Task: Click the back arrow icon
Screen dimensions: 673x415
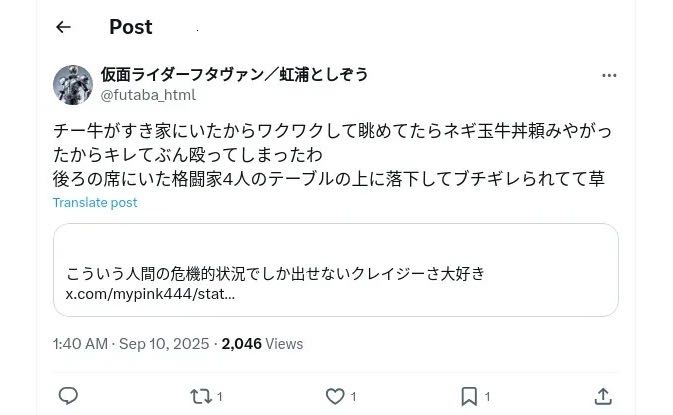Action: coord(64,27)
